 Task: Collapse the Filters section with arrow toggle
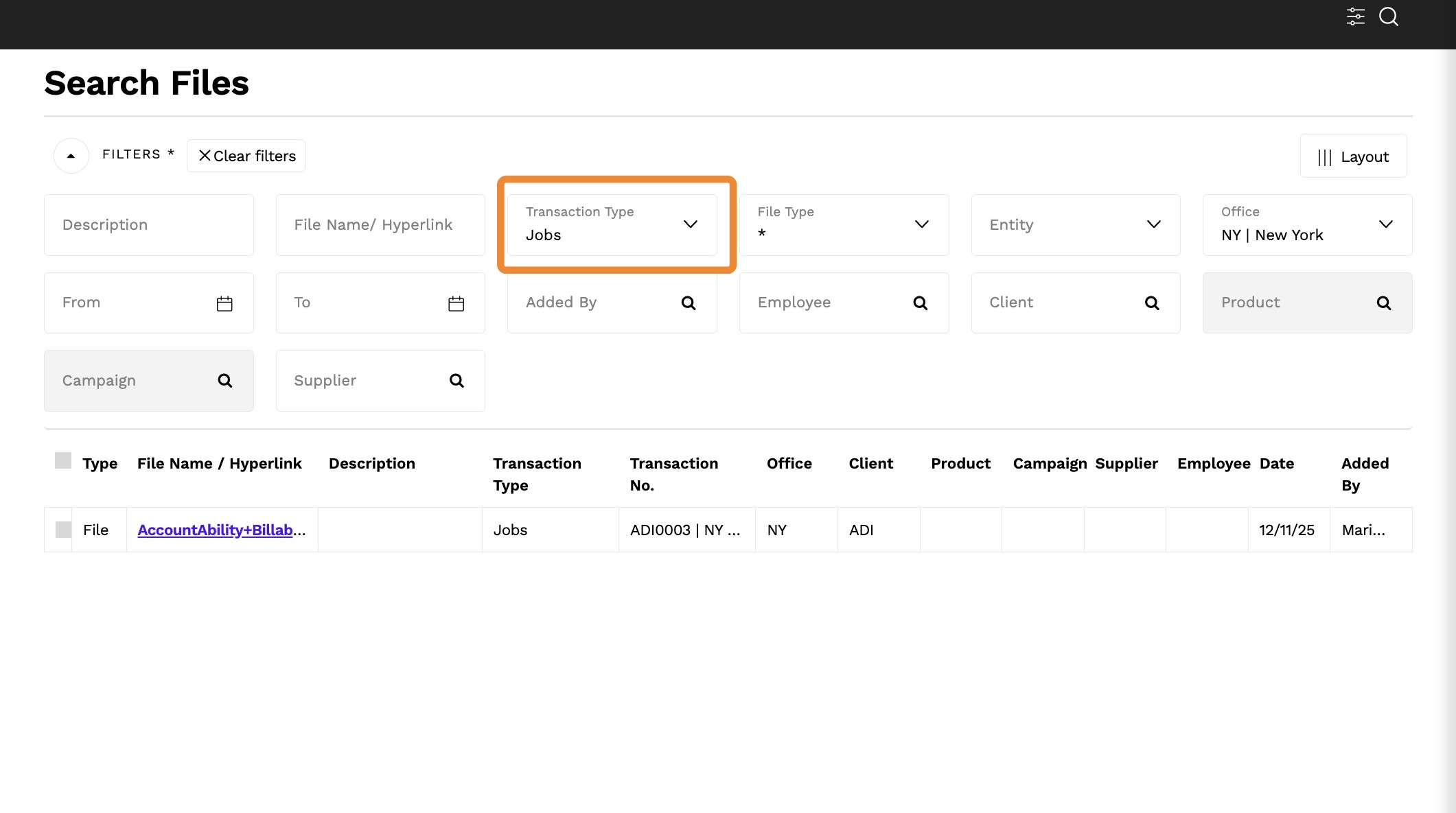click(71, 156)
